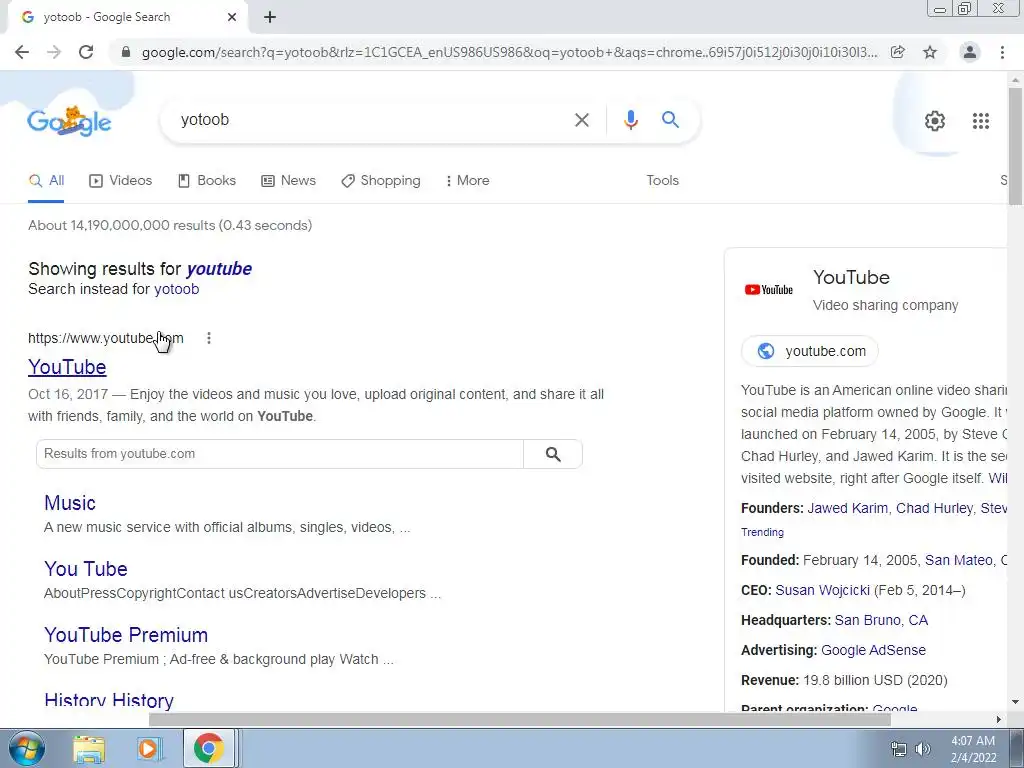Open Google AdSense advertising link
1024x768 pixels.
873,650
